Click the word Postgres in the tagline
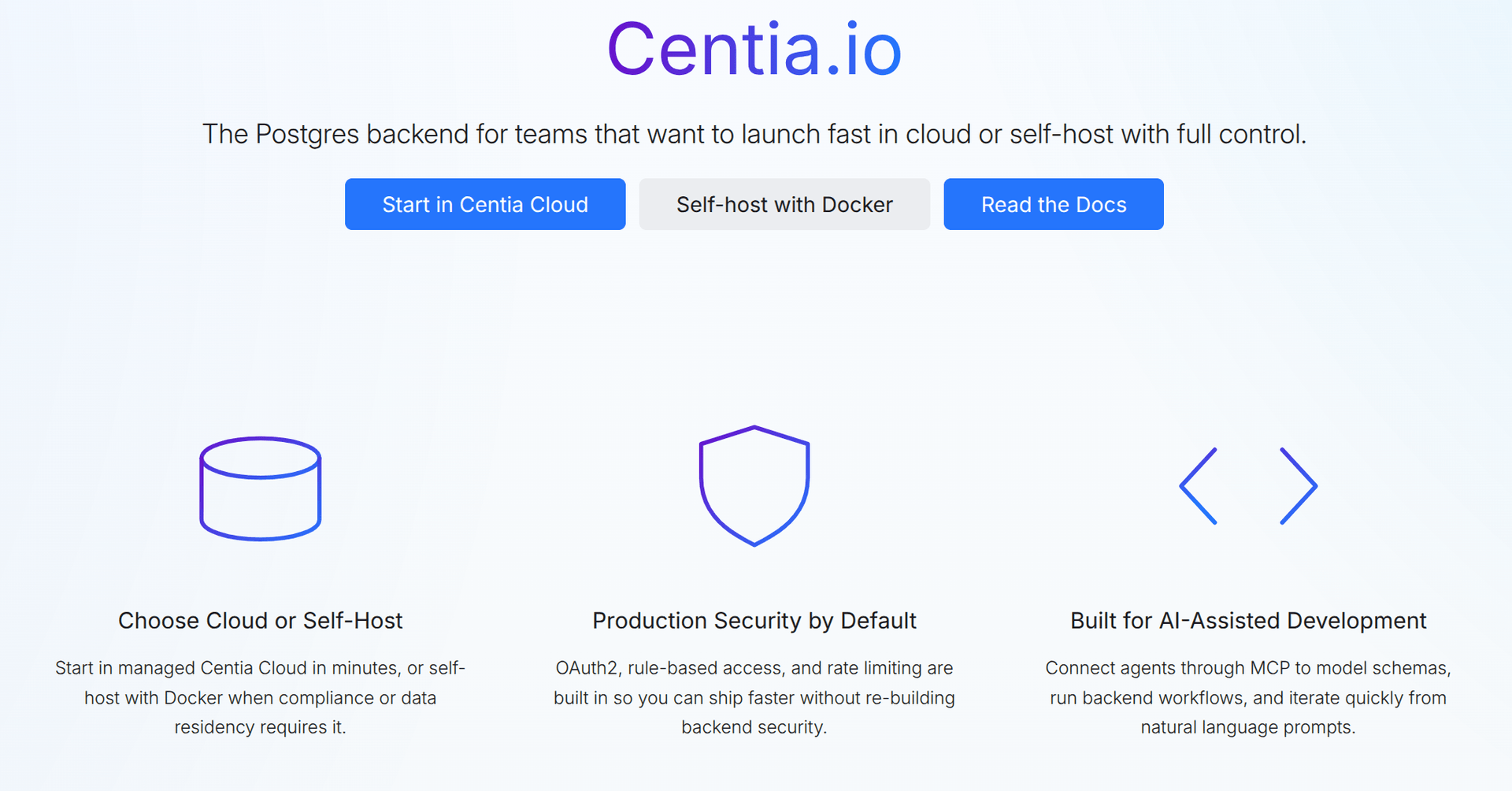Screen dimensions: 1512x791 [308, 135]
